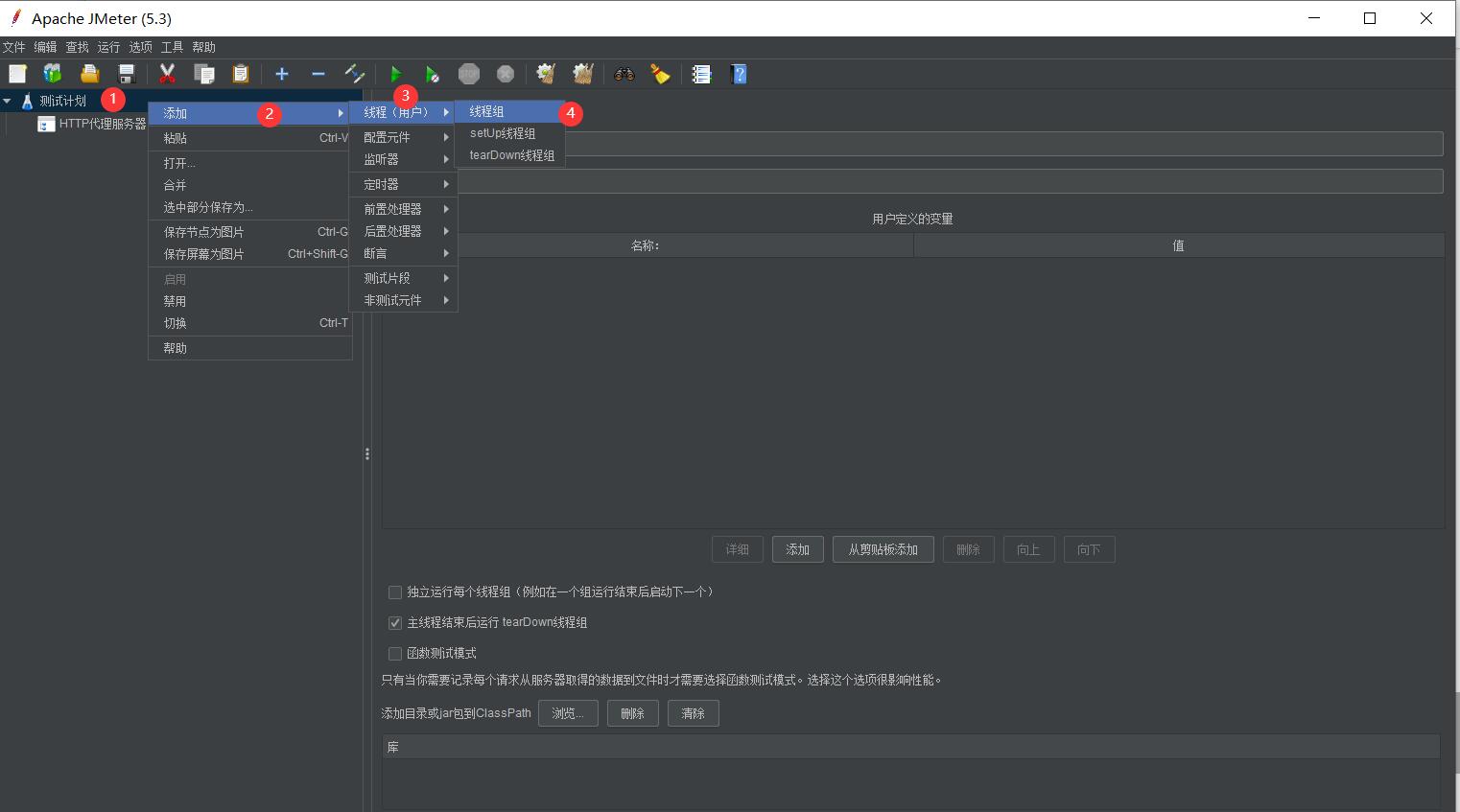Expand the 添加 submenu in context menu

[x=249, y=113]
